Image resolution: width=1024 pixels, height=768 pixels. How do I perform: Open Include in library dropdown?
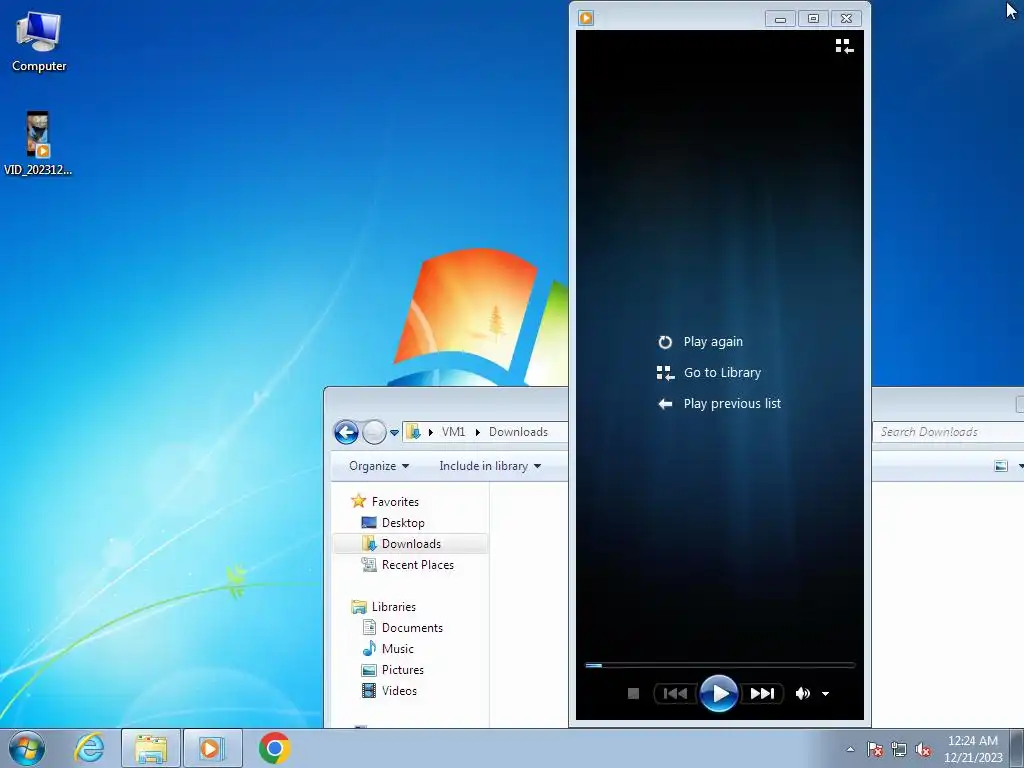coord(490,466)
